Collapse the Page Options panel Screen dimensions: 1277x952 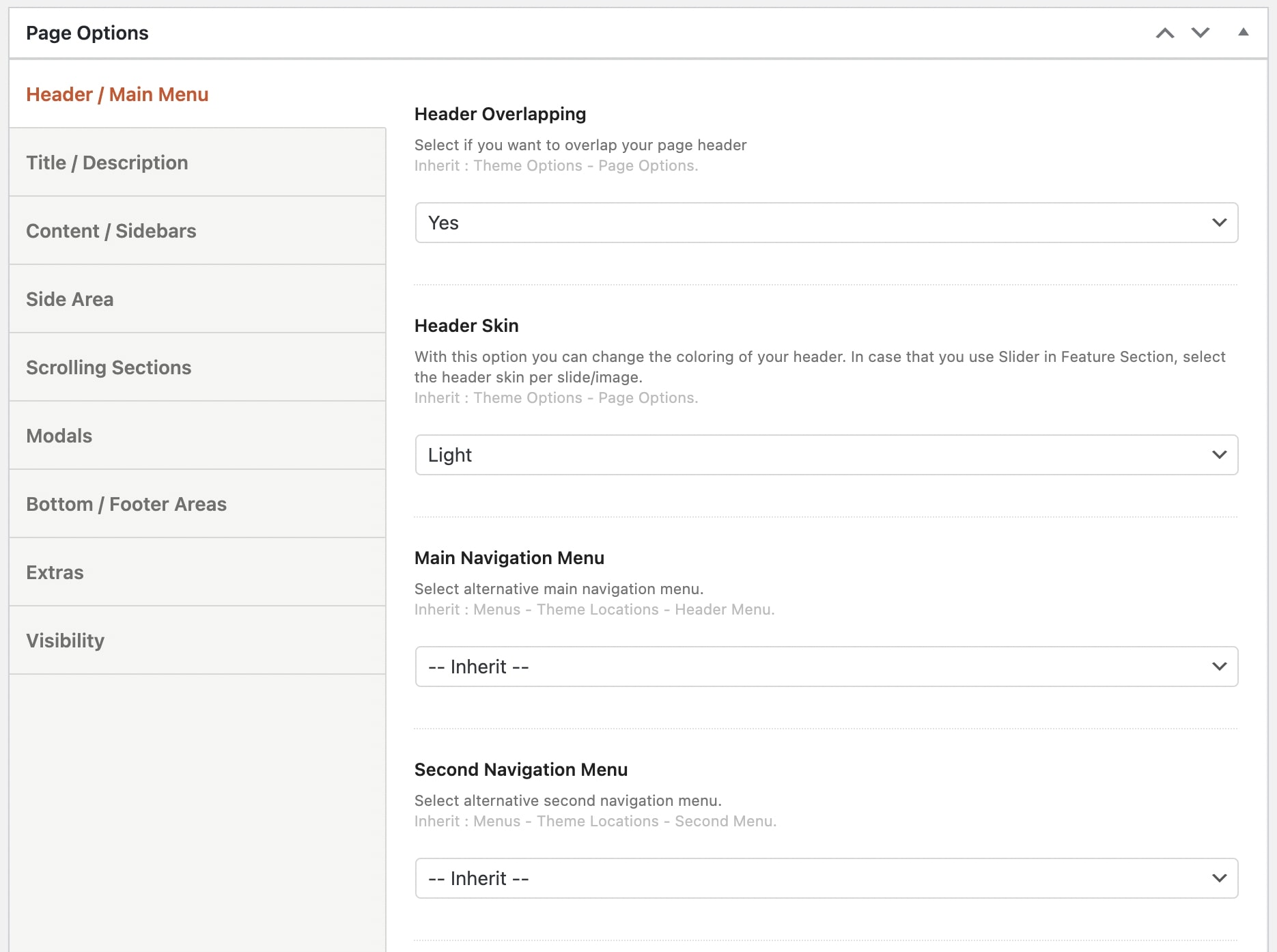(x=1244, y=32)
